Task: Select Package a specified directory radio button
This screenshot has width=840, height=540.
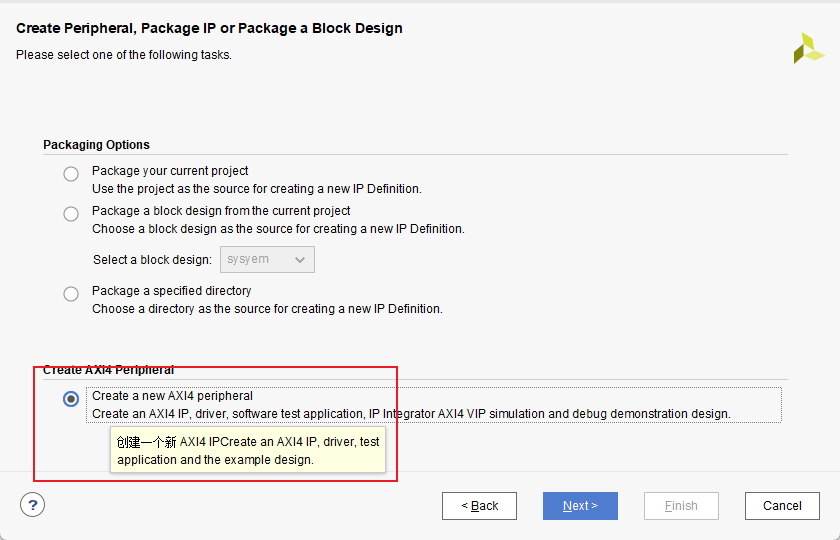Action: click(71, 294)
